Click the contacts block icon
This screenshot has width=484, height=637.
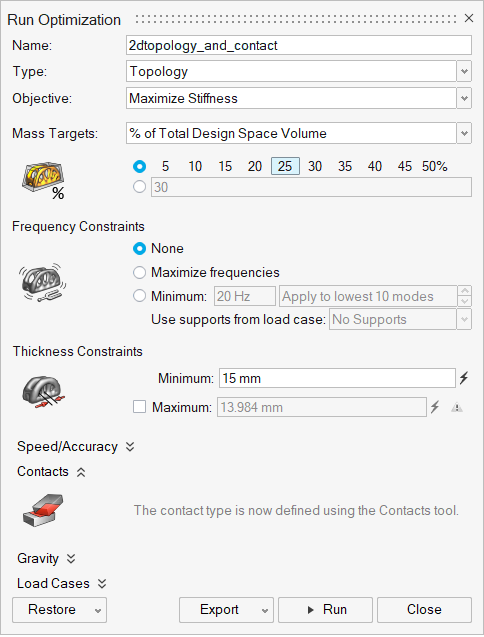pos(43,510)
